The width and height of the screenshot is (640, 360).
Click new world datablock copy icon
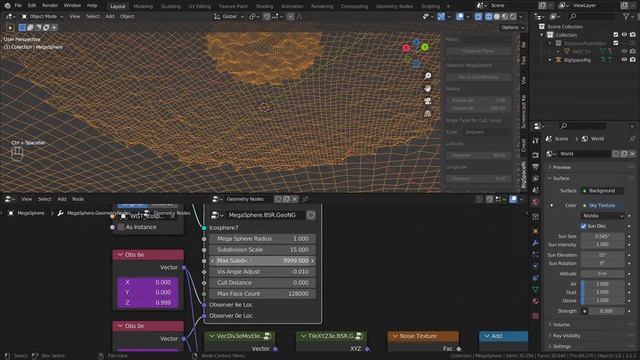624,154
